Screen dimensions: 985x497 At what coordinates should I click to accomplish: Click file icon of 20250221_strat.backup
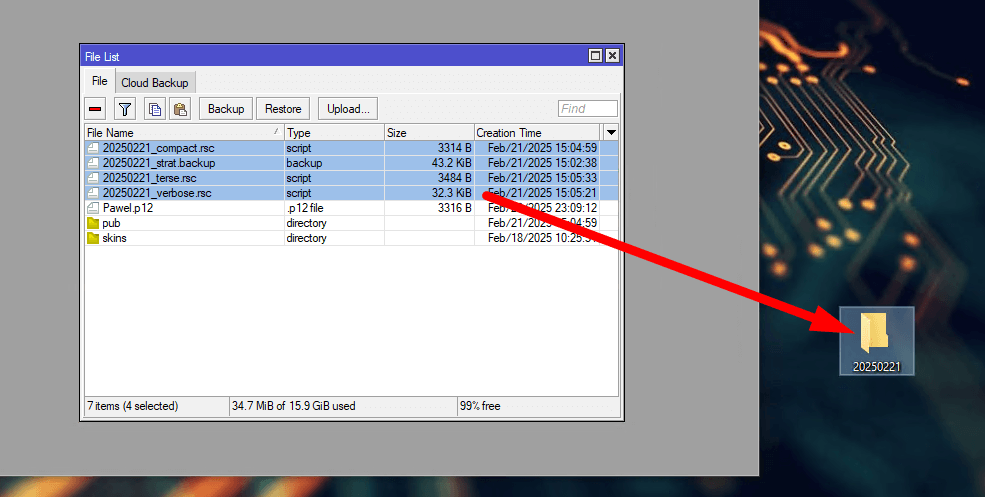(x=93, y=163)
